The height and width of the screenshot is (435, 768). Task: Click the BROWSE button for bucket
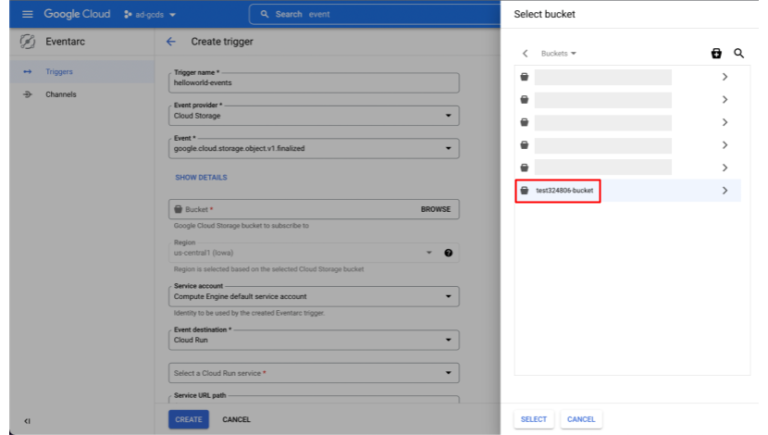(435, 209)
